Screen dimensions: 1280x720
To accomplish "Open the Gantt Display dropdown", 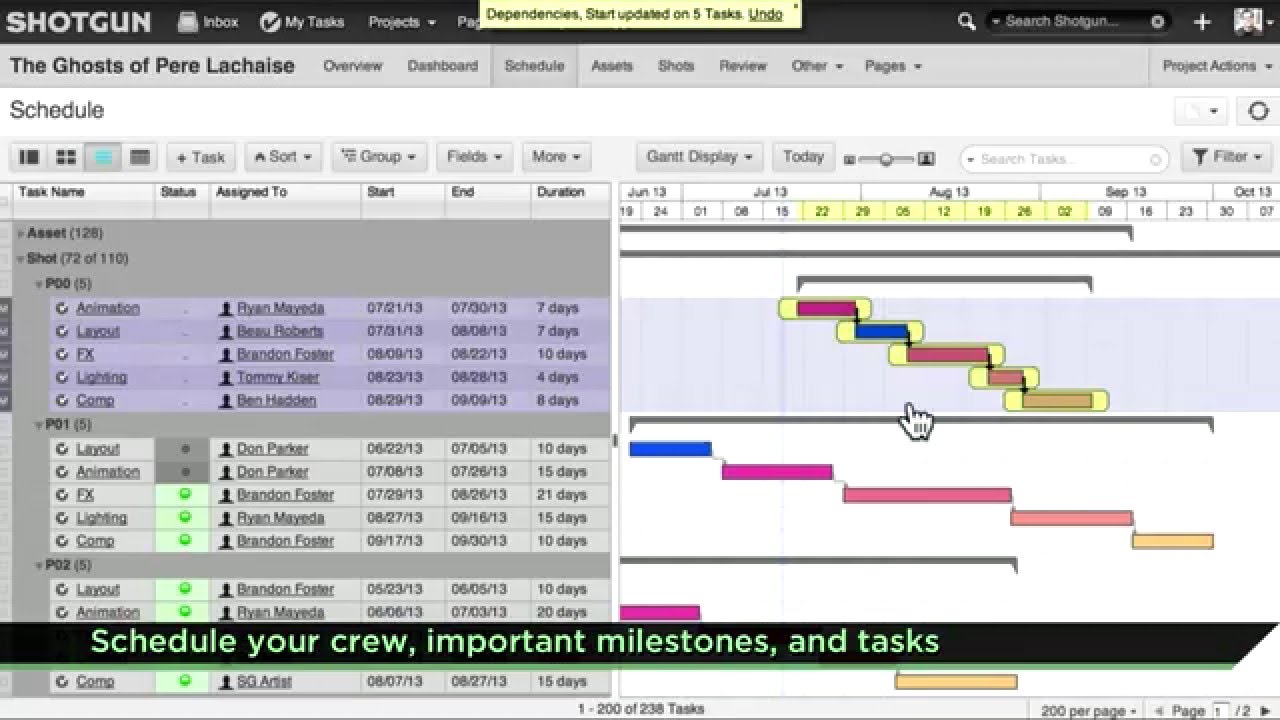I will (699, 157).
